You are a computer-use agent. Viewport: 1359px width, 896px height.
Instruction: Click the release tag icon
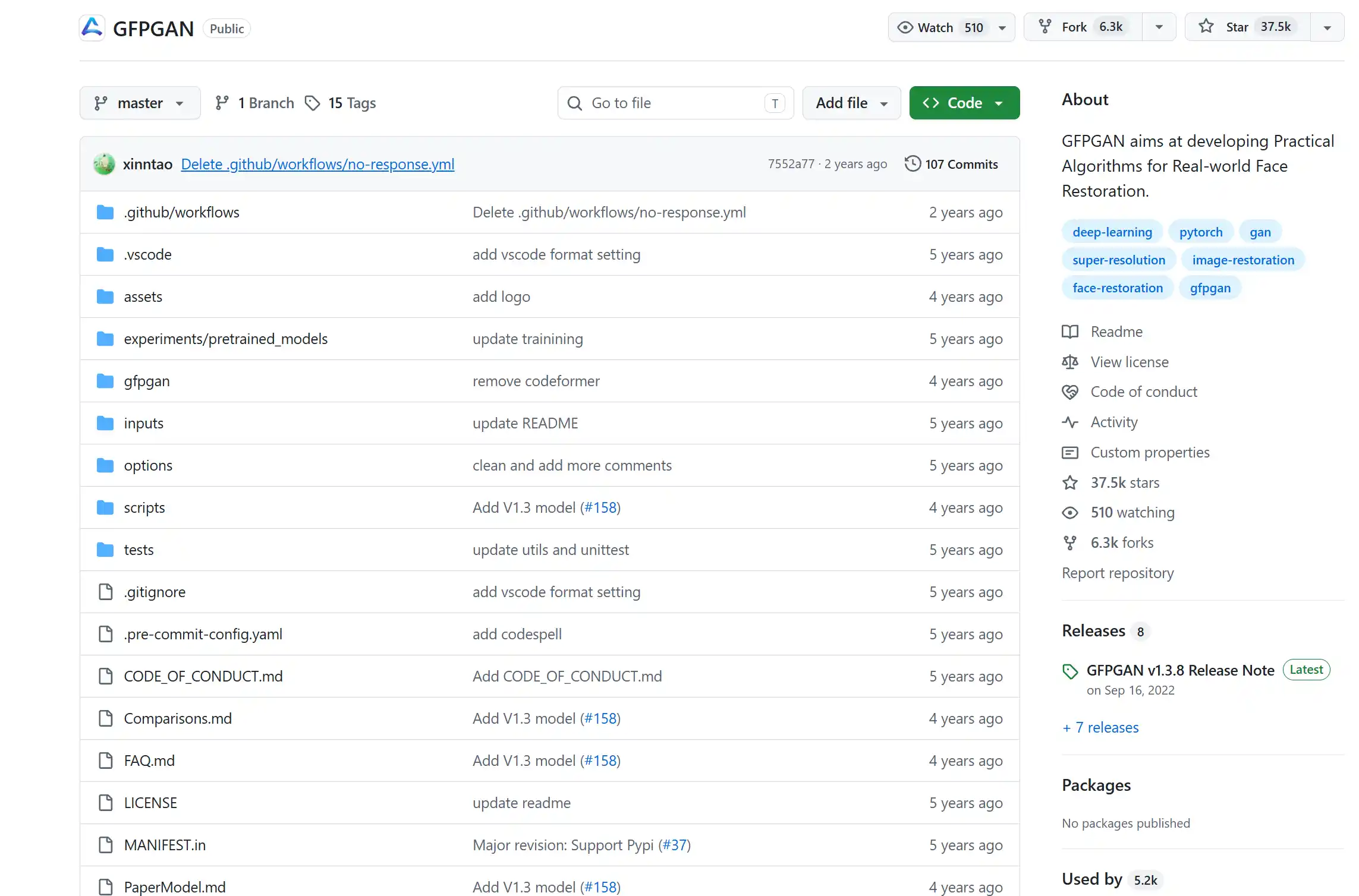[1070, 671]
